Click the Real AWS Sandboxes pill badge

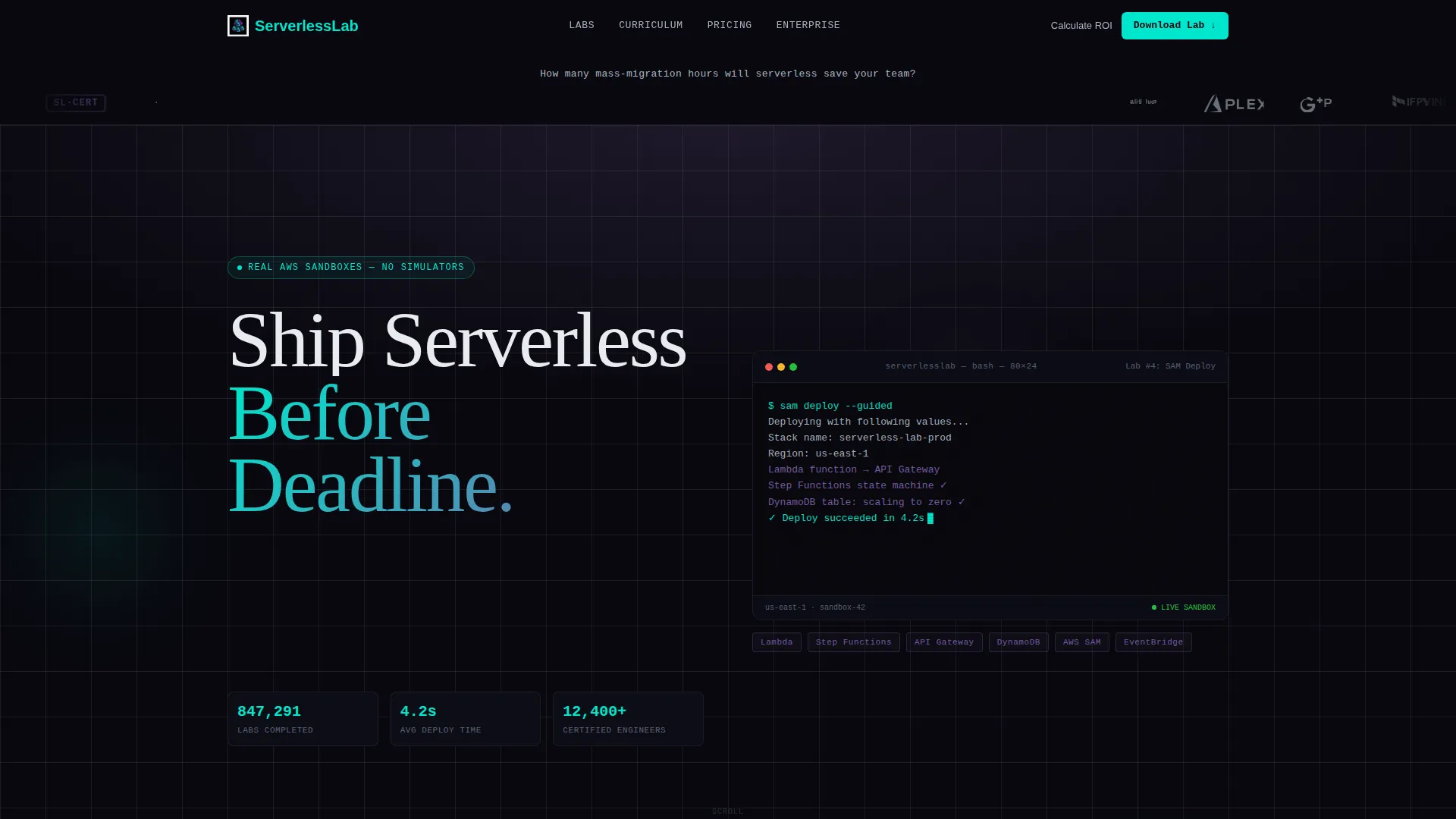pyautogui.click(x=351, y=268)
